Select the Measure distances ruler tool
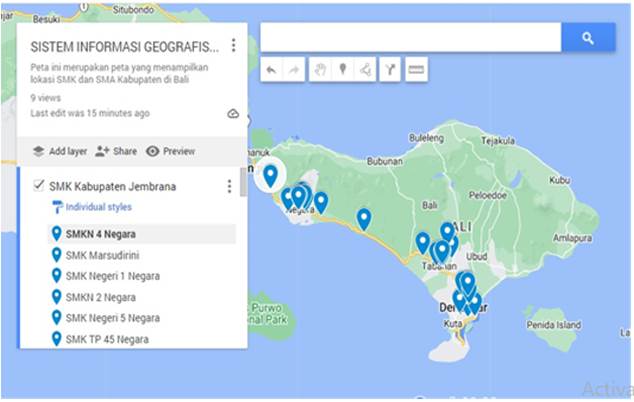This screenshot has width=634, height=402. coord(416,70)
